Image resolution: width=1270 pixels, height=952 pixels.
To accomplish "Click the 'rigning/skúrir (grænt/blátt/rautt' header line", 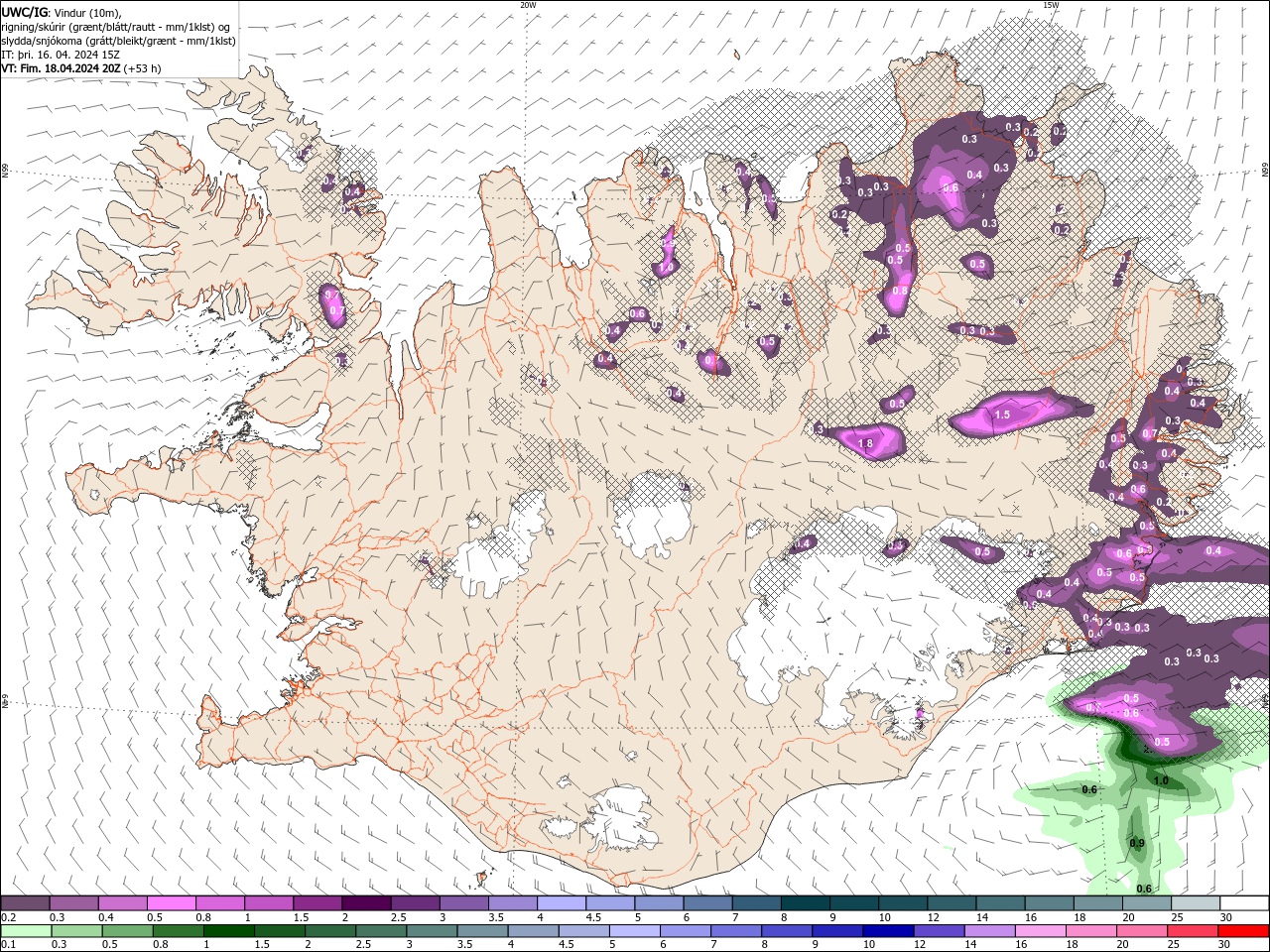I will coord(116,27).
